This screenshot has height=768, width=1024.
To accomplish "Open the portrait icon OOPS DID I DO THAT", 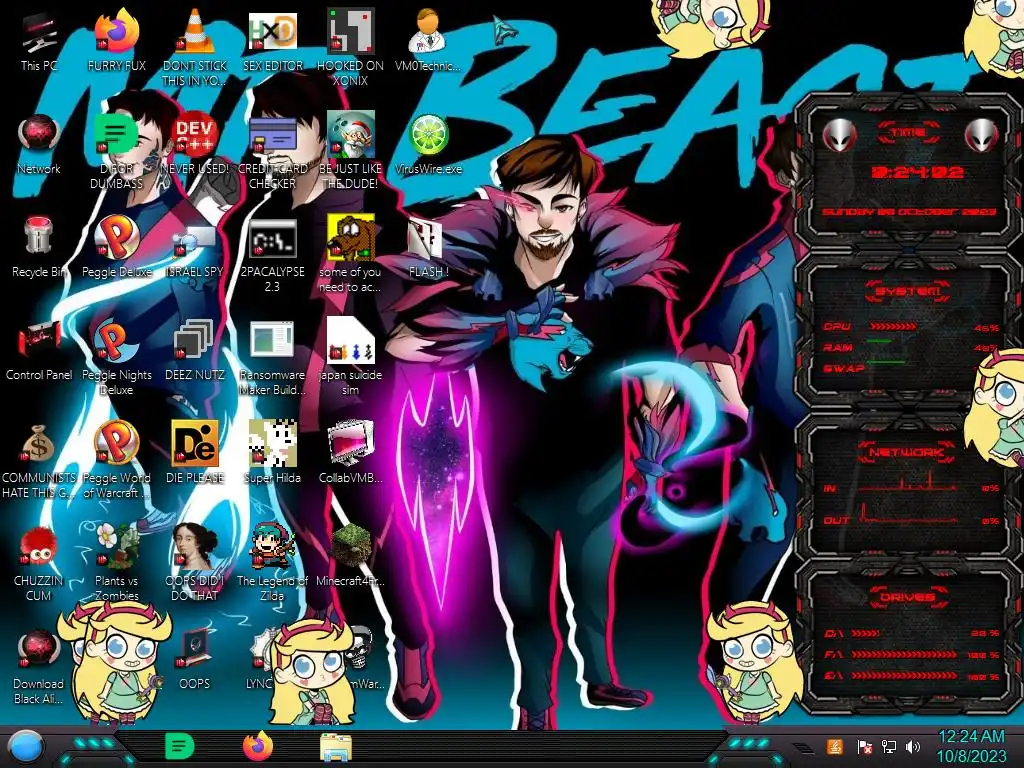I will pyautogui.click(x=194, y=563).
